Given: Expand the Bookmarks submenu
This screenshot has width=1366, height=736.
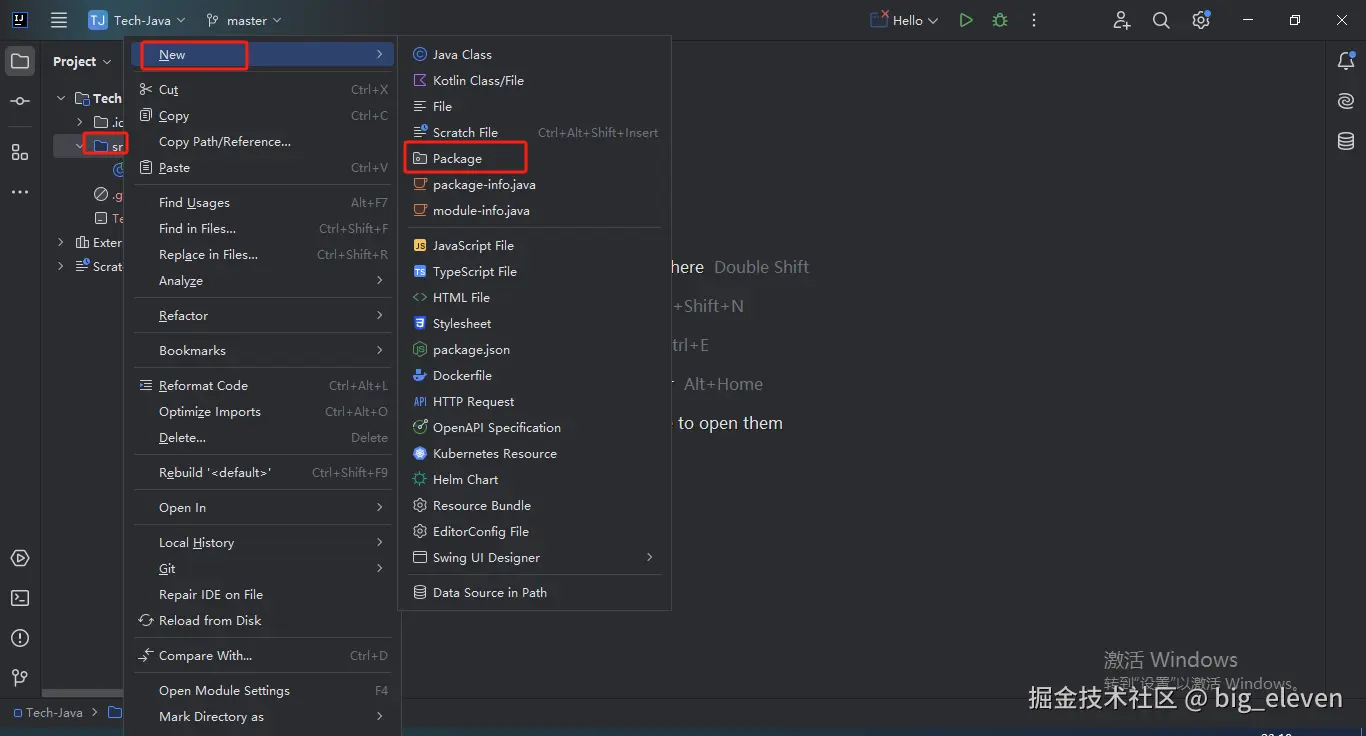Looking at the screenshot, I should (263, 350).
